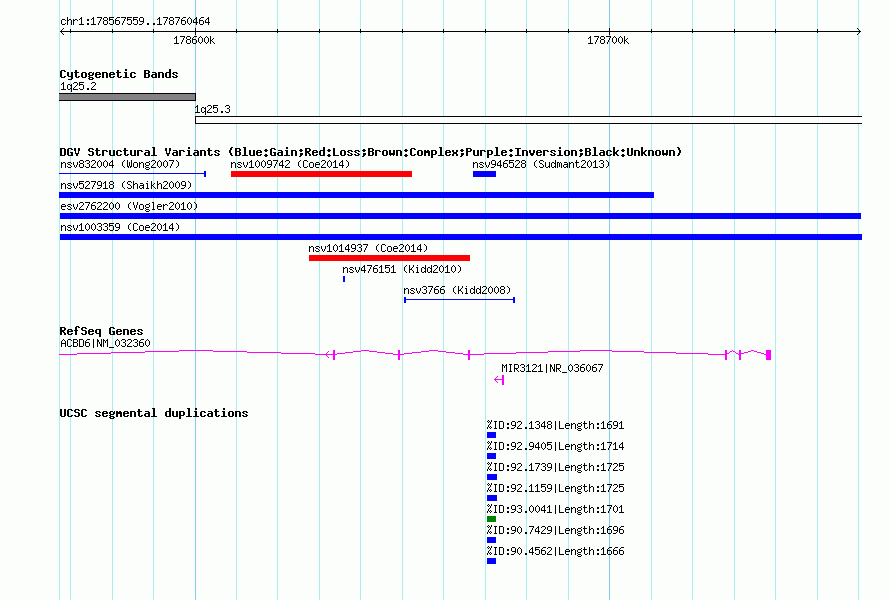Click the Cytogenetic Bands track title
This screenshot has height=600, width=890.
pos(119,74)
